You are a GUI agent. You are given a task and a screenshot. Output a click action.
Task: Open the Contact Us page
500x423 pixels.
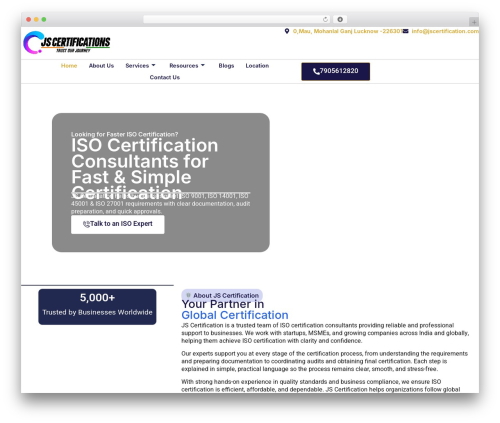point(165,77)
